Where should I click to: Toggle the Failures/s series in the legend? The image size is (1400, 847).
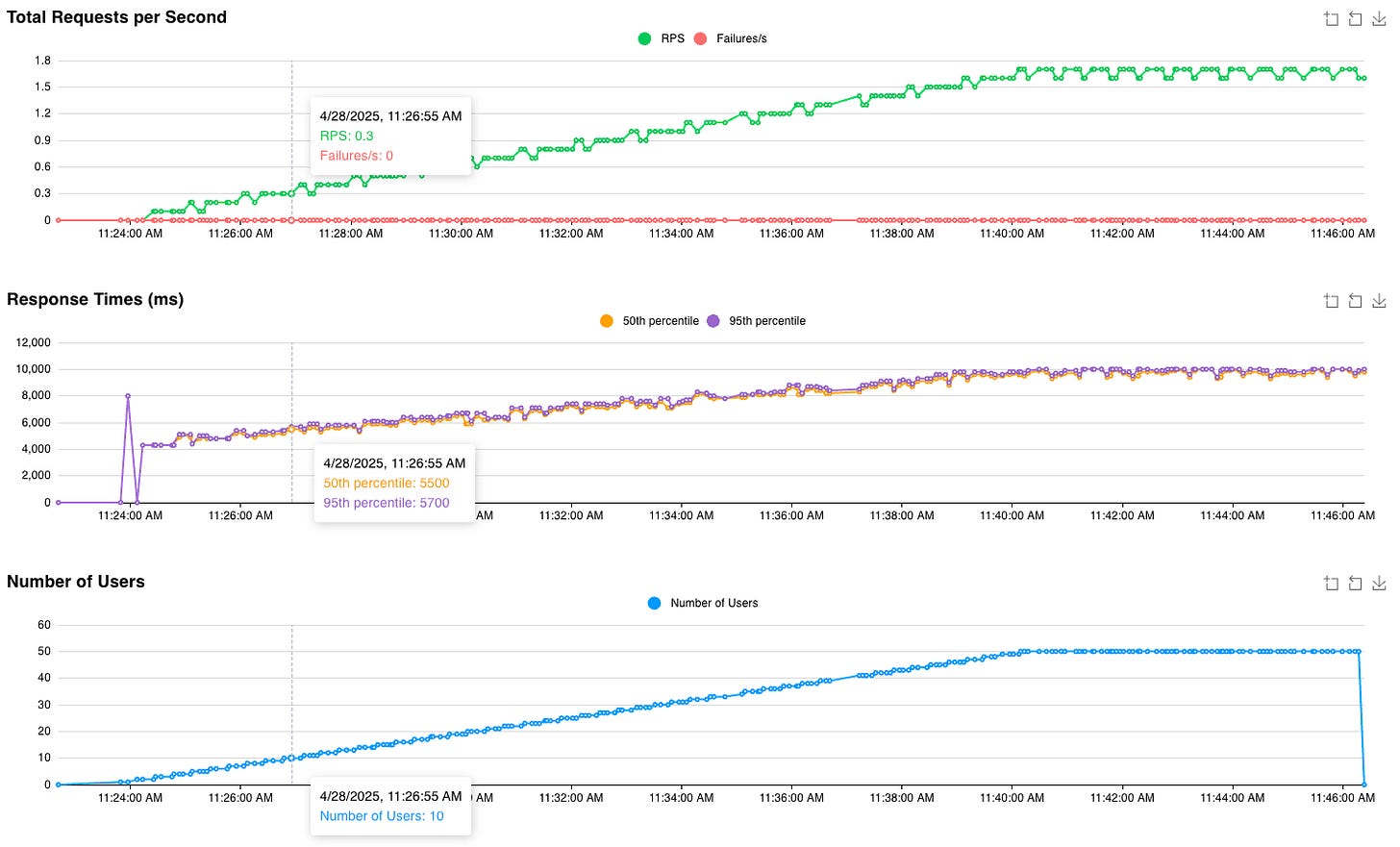tap(731, 38)
